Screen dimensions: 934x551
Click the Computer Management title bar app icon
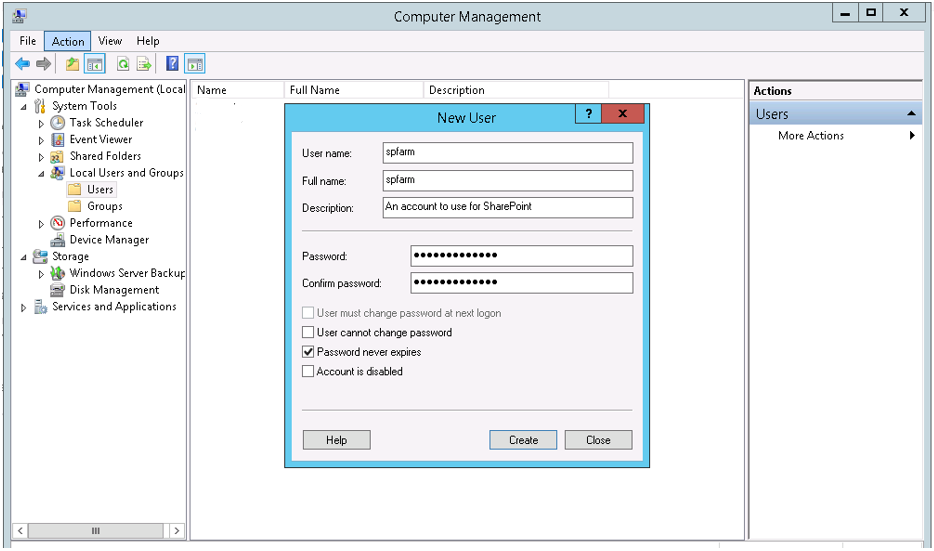pos(19,15)
